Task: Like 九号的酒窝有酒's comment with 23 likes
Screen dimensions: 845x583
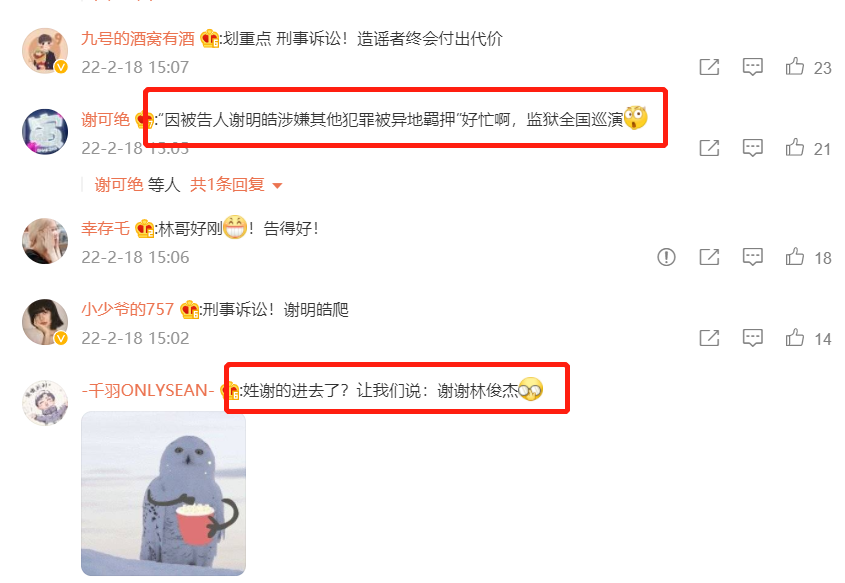Action: [794, 66]
